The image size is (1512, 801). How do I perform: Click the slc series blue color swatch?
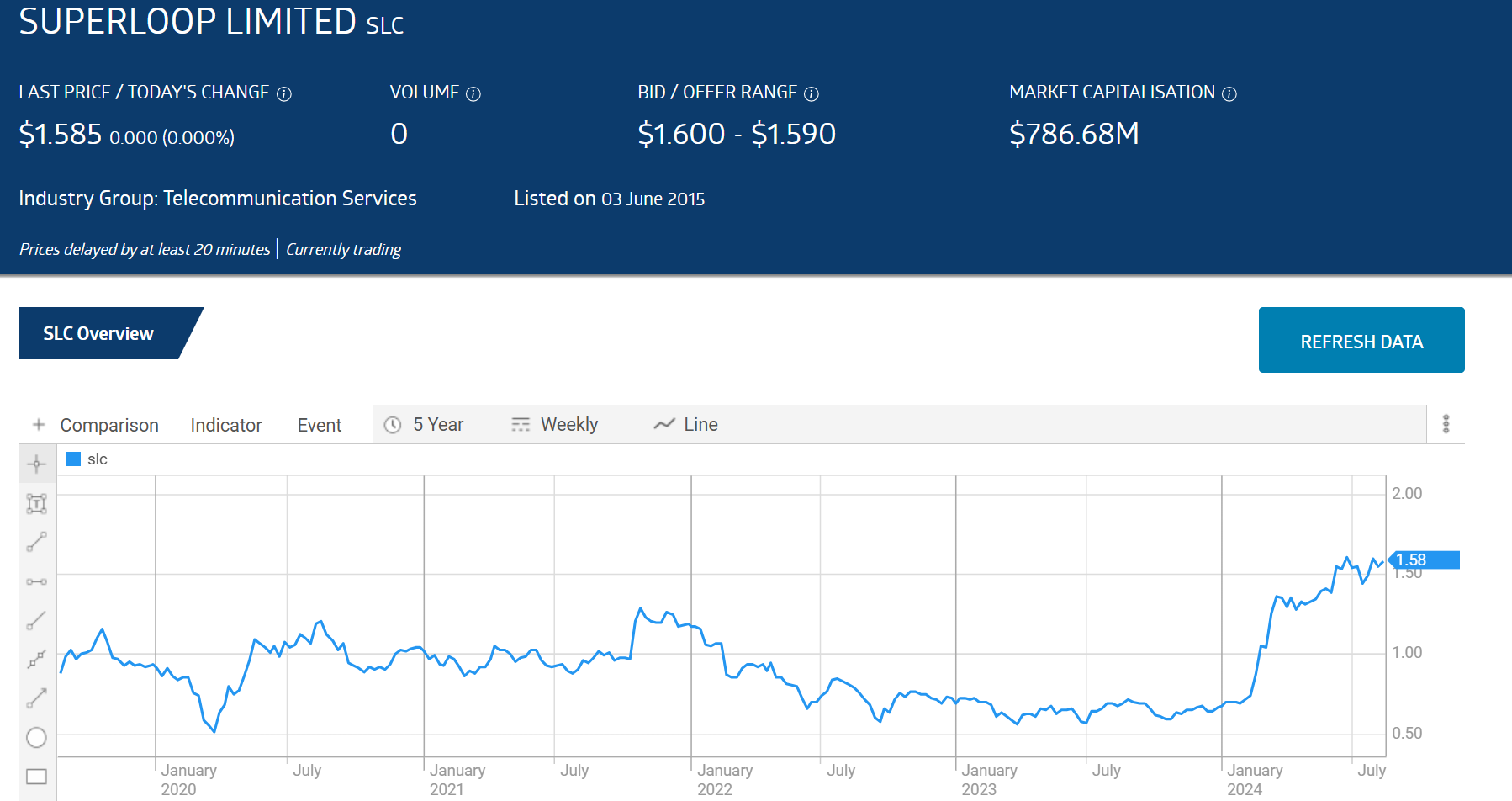click(x=73, y=459)
